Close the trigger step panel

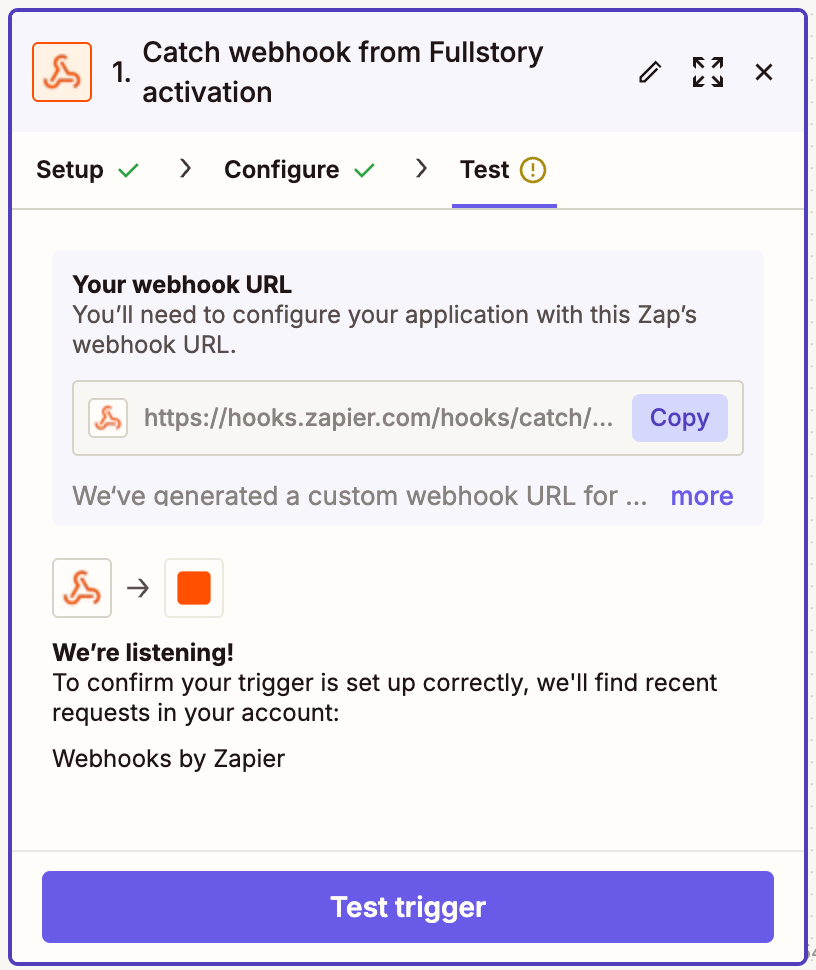point(764,72)
